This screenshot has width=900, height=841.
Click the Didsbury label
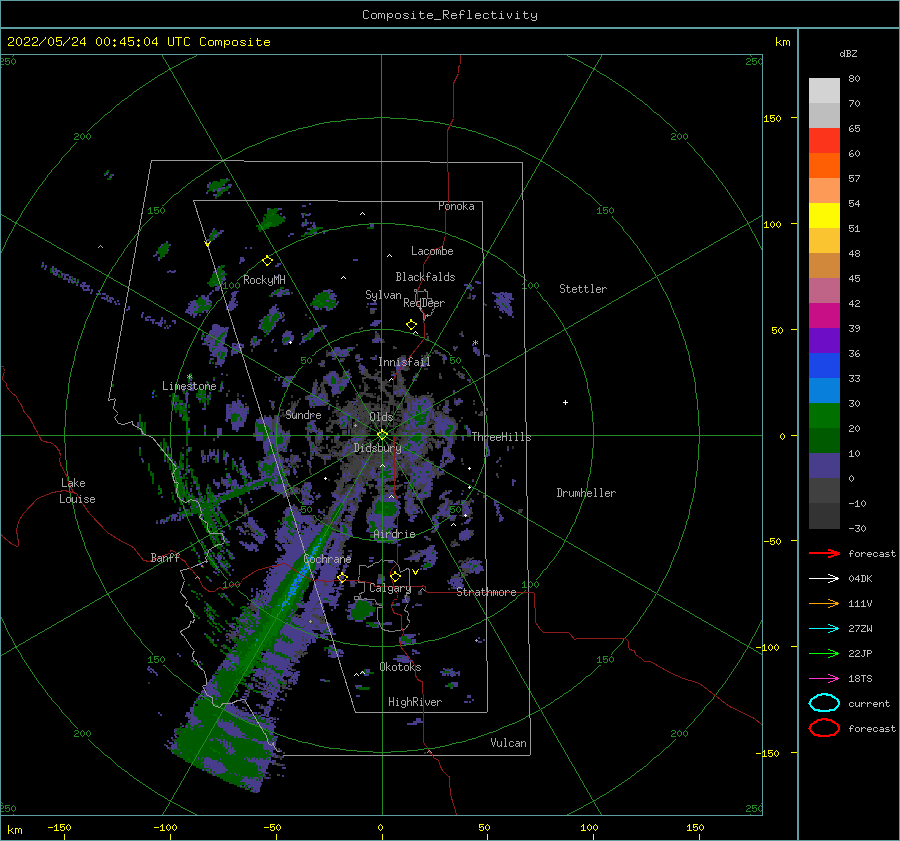tap(377, 448)
